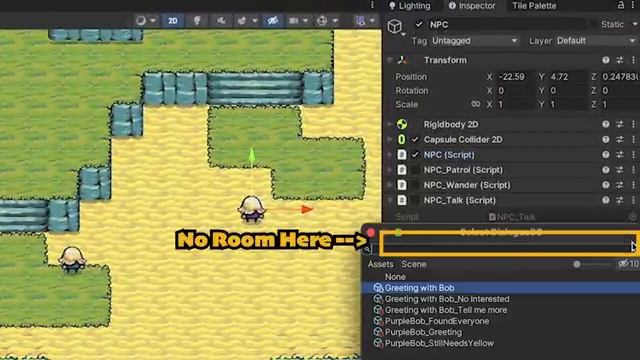This screenshot has width=640, height=360.
Task: Toggle the Static checkbox
Action: click(594, 24)
